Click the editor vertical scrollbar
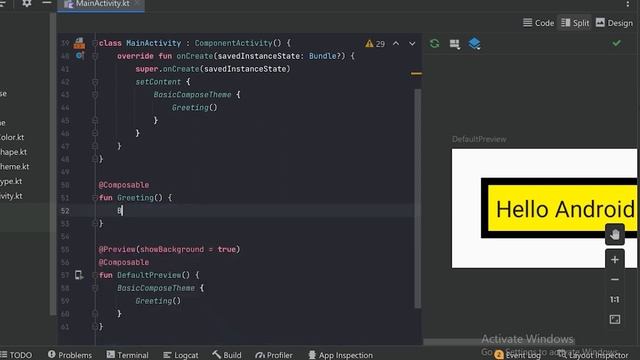The width and height of the screenshot is (640, 360). (x=418, y=198)
